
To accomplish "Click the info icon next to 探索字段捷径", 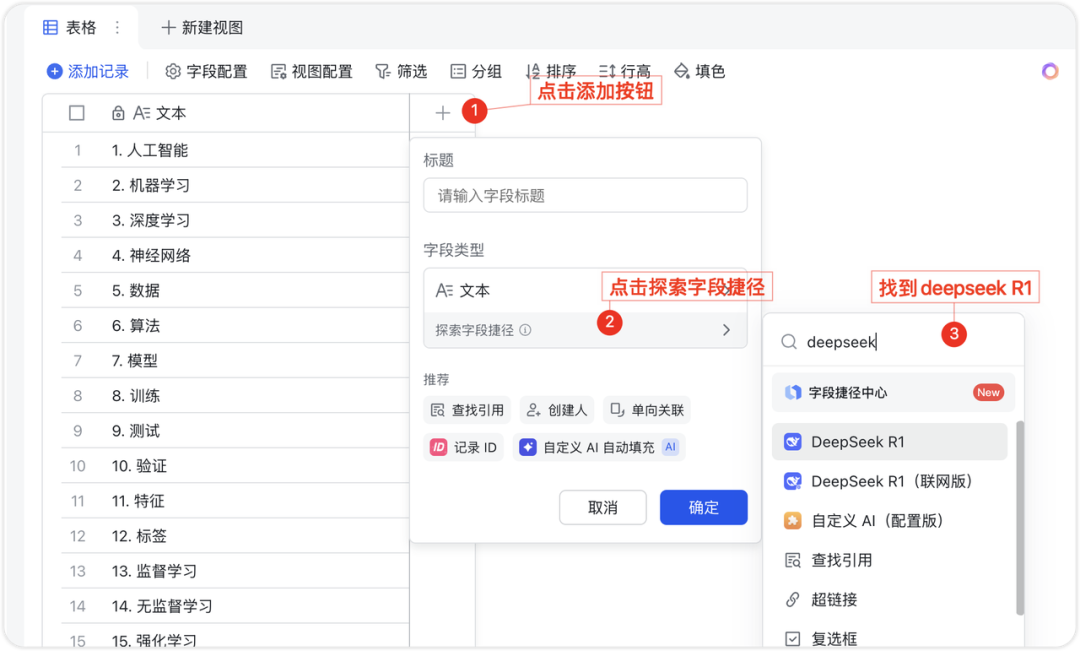I will [526, 330].
